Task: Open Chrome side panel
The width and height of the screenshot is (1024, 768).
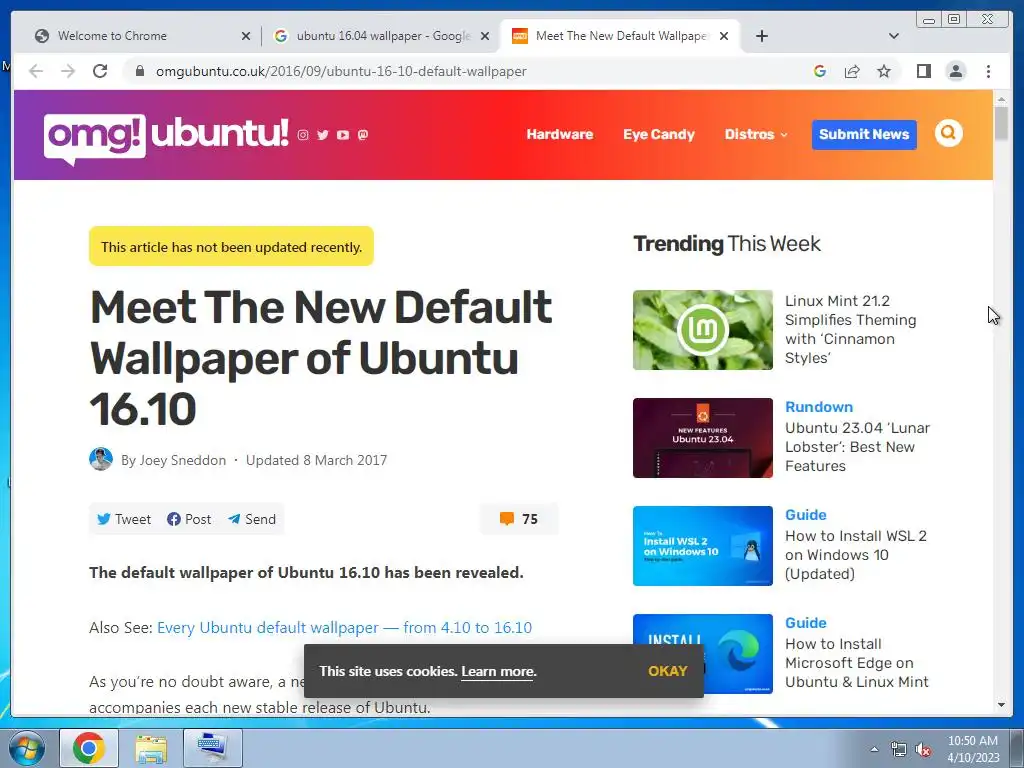Action: (923, 71)
